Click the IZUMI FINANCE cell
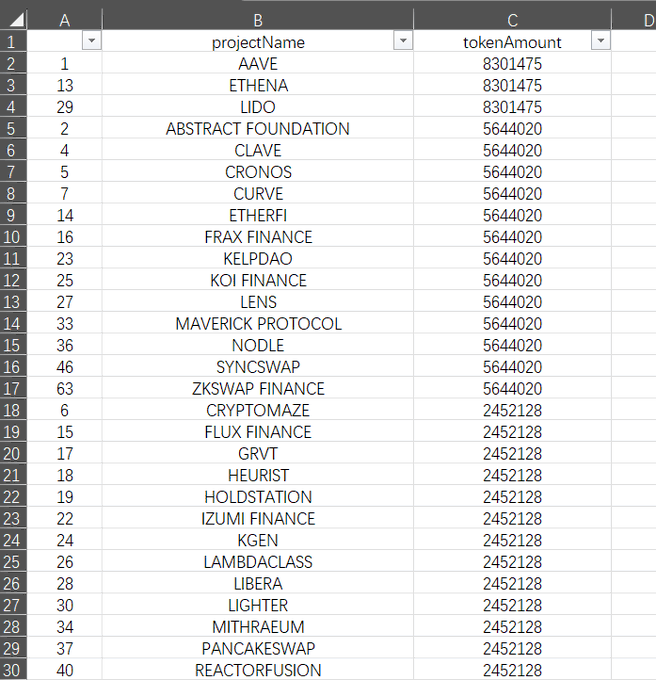The image size is (656, 680). click(258, 519)
